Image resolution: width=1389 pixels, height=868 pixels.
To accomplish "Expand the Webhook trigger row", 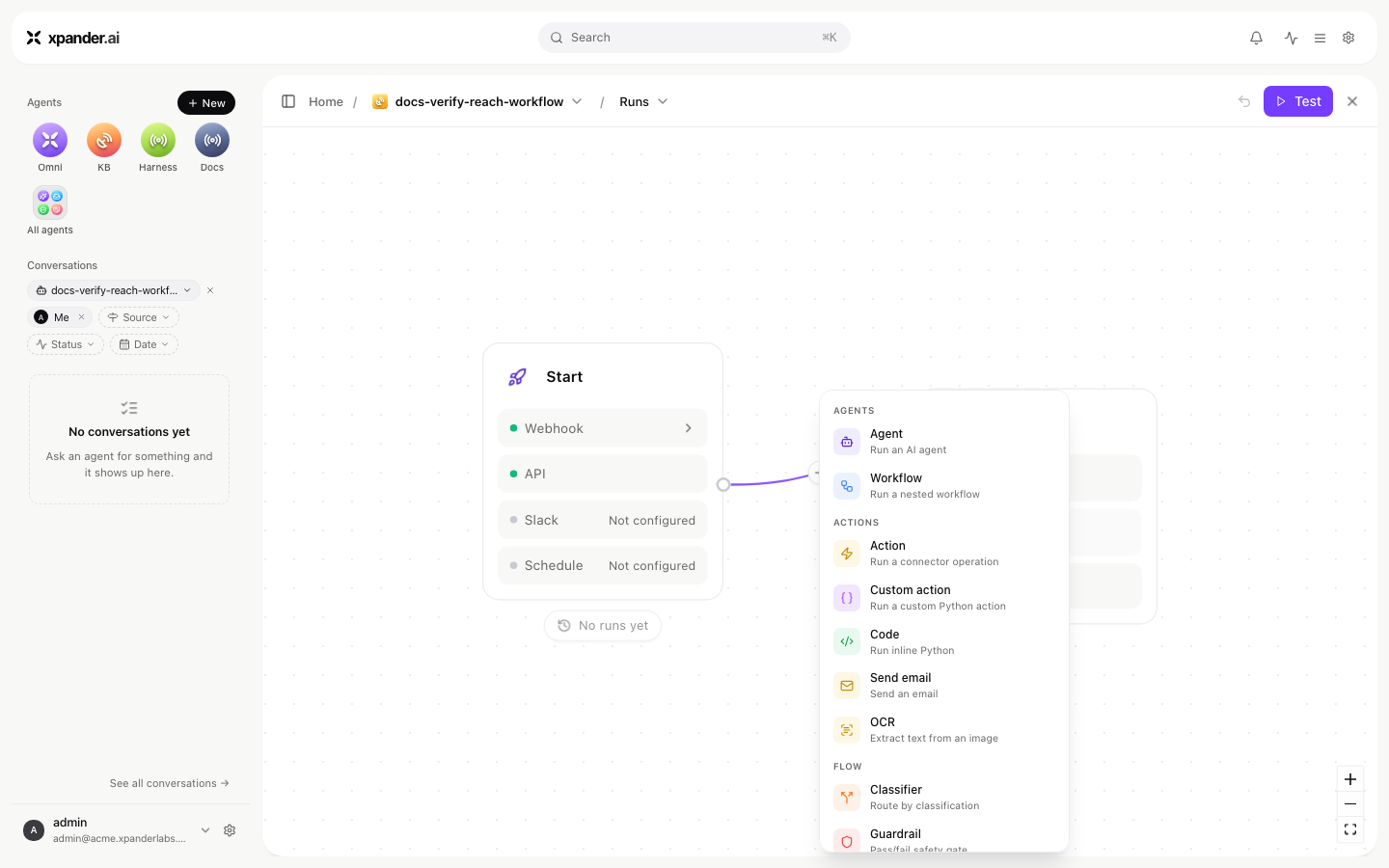I will click(603, 428).
